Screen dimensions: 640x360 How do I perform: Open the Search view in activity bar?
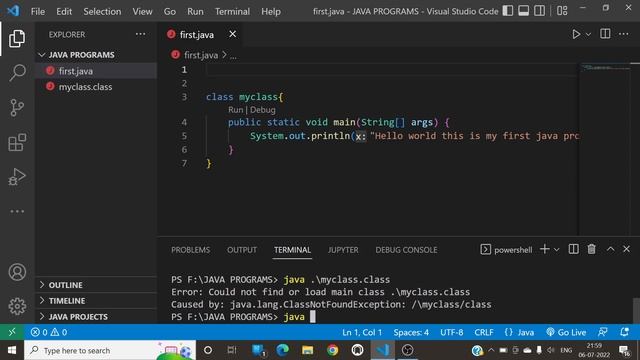[17, 73]
